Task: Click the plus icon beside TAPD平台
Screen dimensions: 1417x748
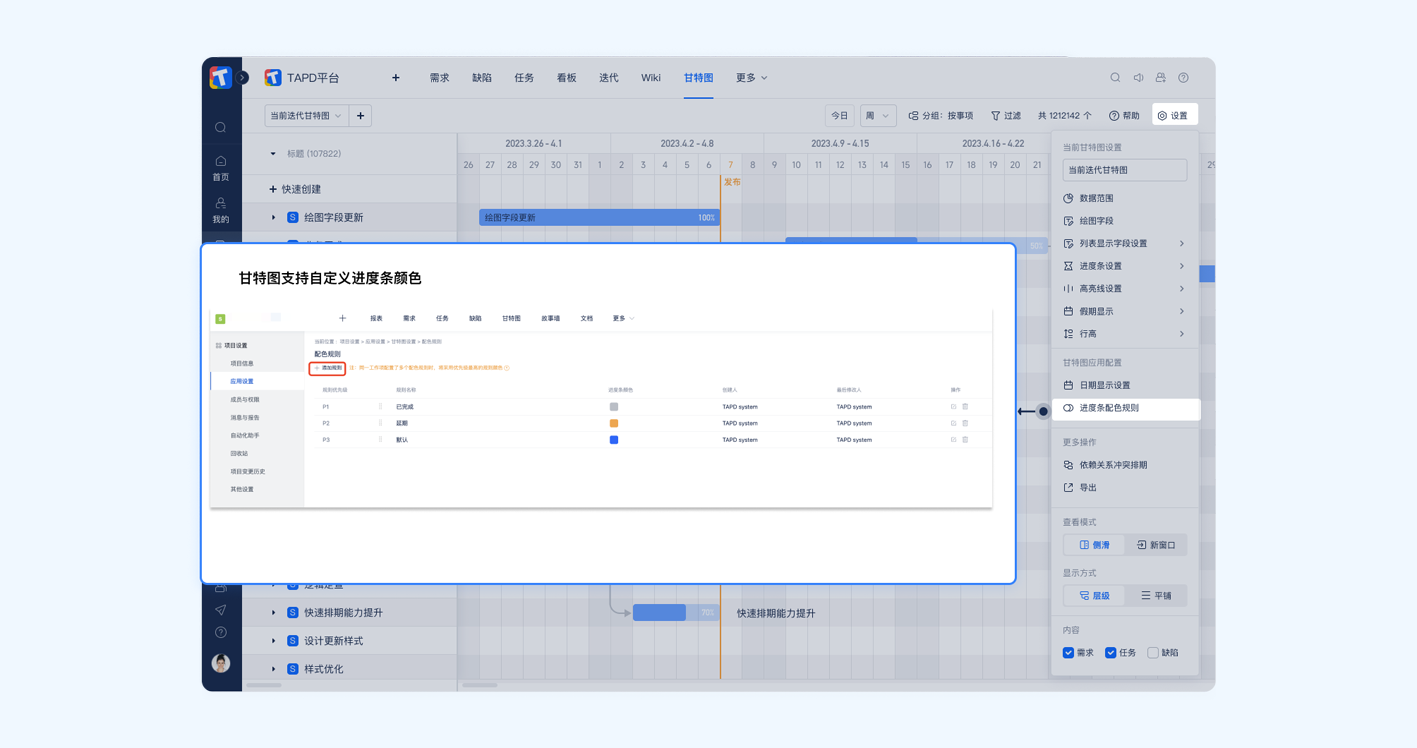Action: point(396,78)
